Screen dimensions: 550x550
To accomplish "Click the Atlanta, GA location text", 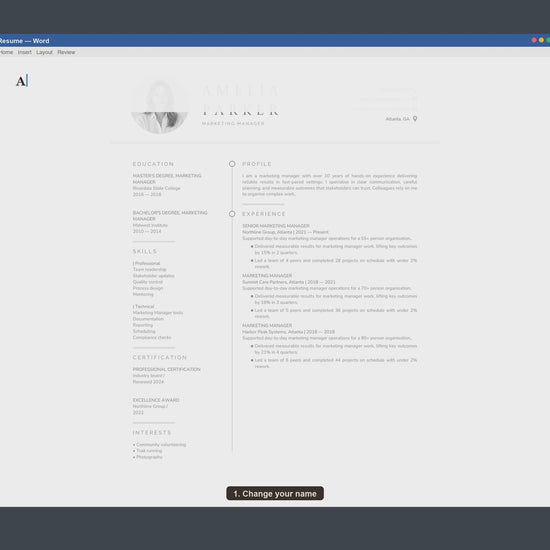I will 397,119.
